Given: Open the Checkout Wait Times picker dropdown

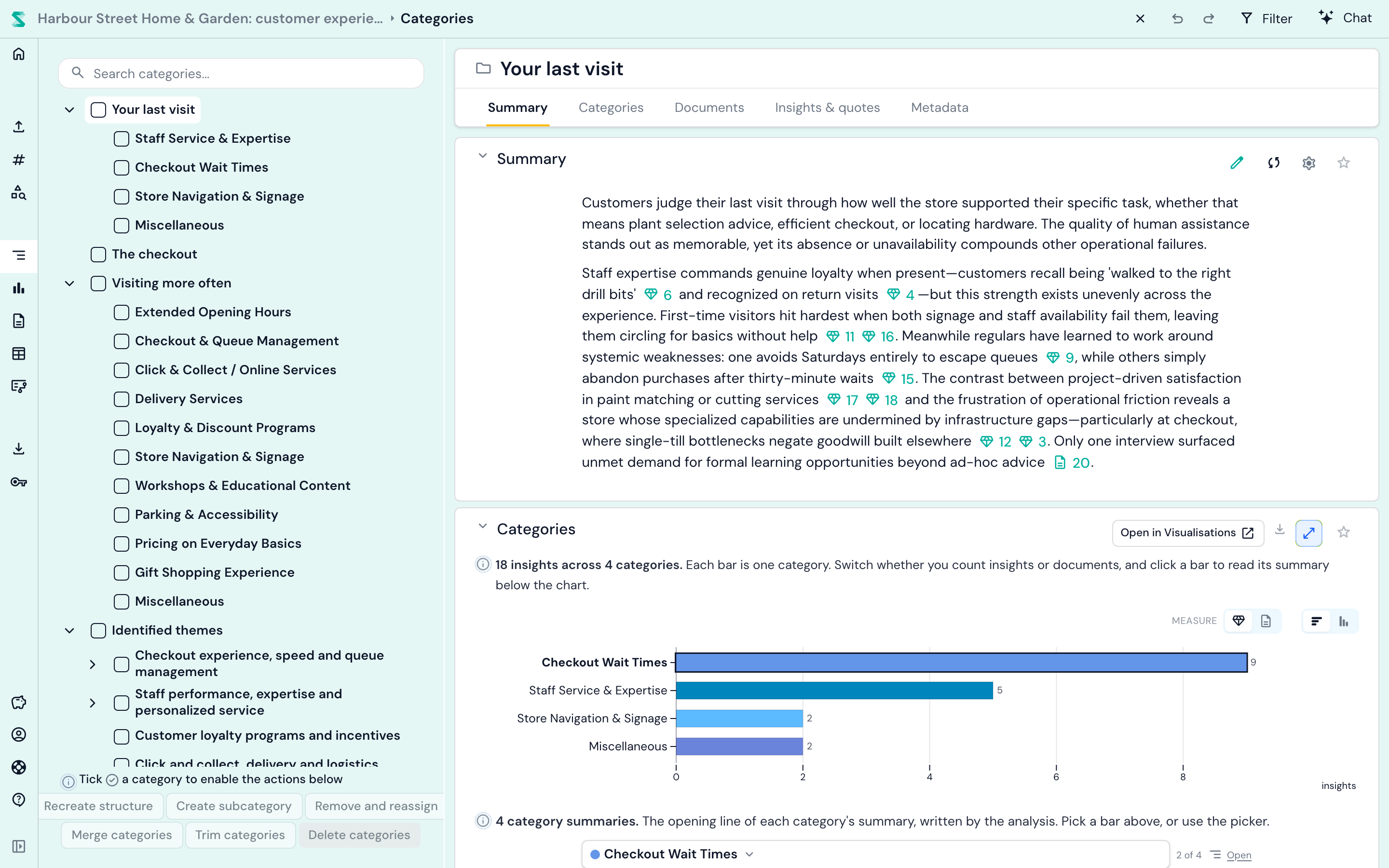Looking at the screenshot, I should coord(875,854).
